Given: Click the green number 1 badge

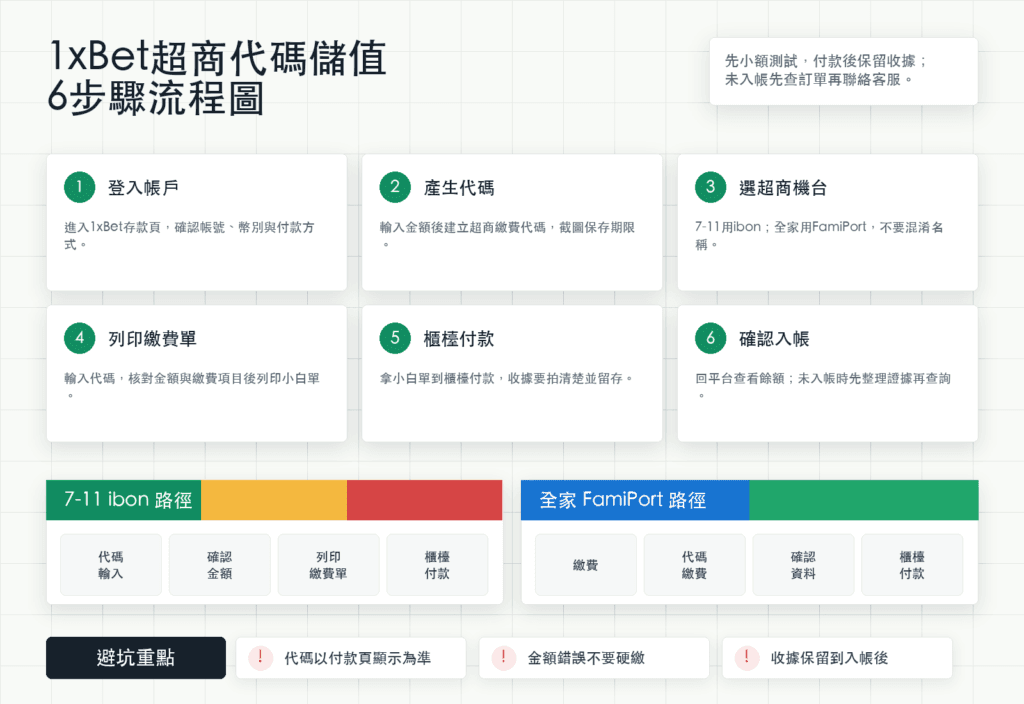Looking at the screenshot, I should point(80,187).
